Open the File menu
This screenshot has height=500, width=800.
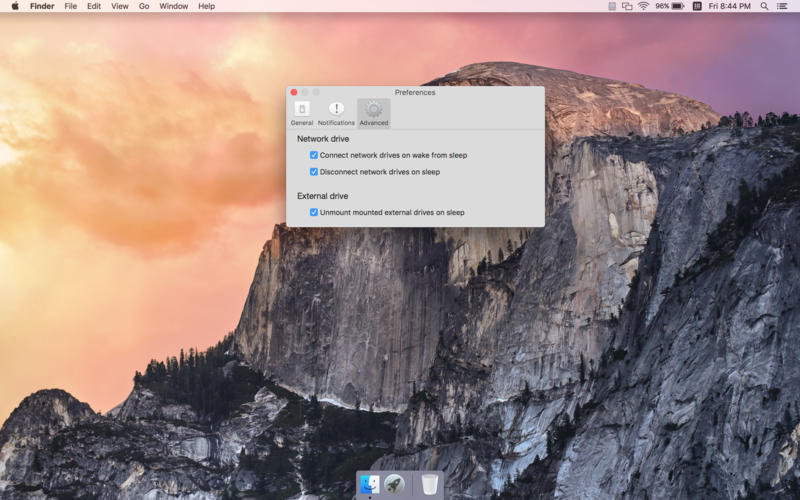[x=70, y=6]
